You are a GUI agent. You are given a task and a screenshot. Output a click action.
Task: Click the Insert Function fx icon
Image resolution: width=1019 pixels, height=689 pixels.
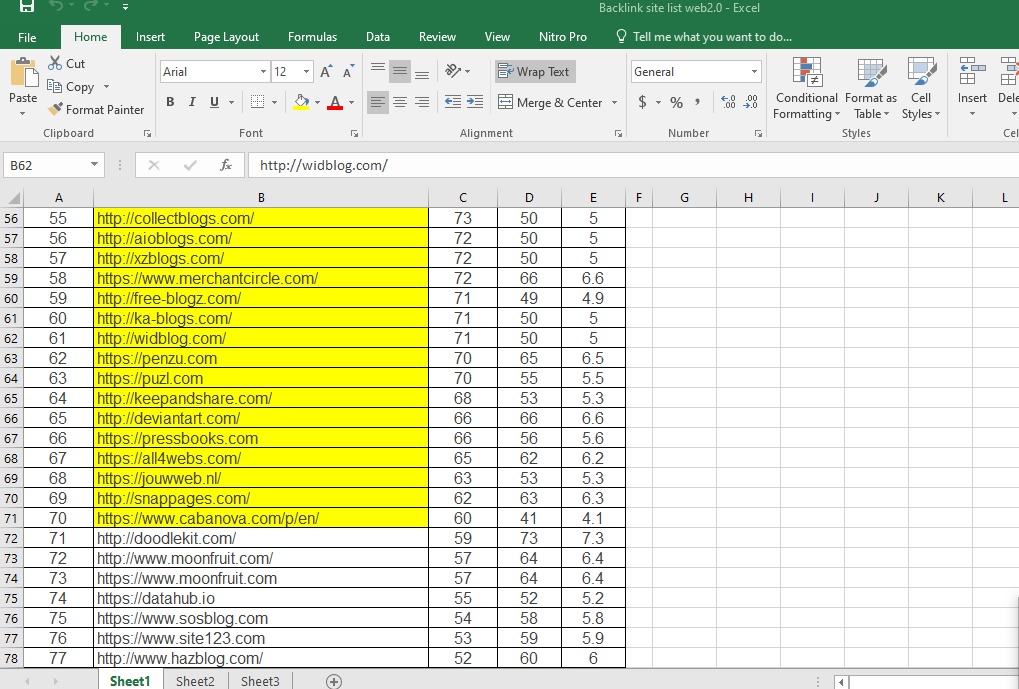[226, 166]
